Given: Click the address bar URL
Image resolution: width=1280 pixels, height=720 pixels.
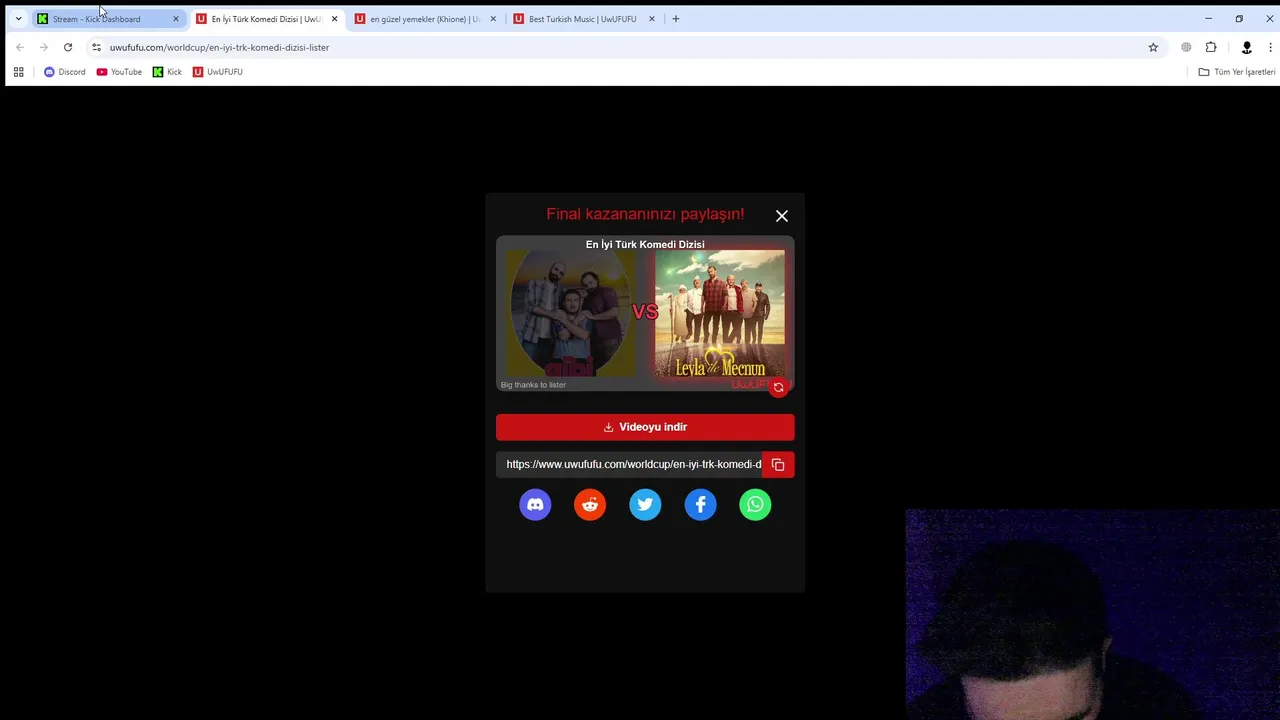Looking at the screenshot, I should (219, 47).
